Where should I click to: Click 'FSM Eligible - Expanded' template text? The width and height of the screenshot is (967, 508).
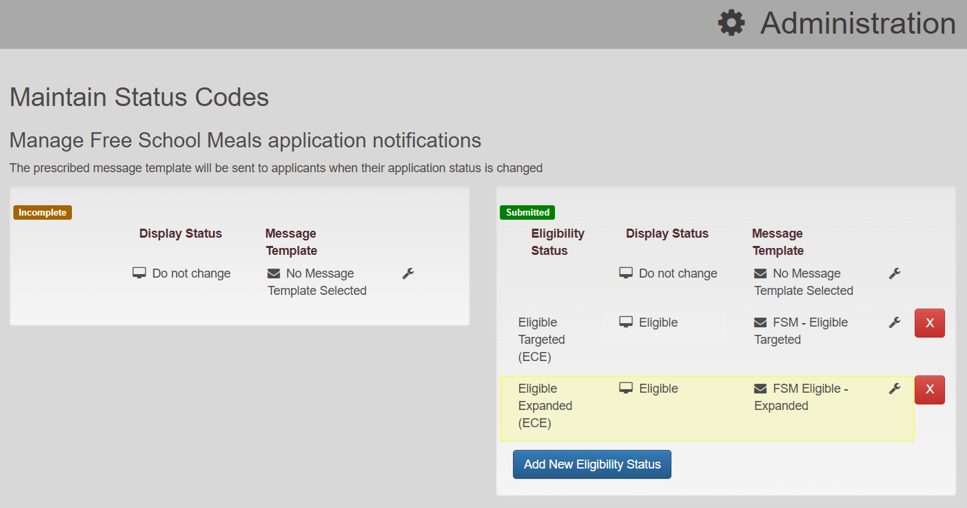(801, 397)
